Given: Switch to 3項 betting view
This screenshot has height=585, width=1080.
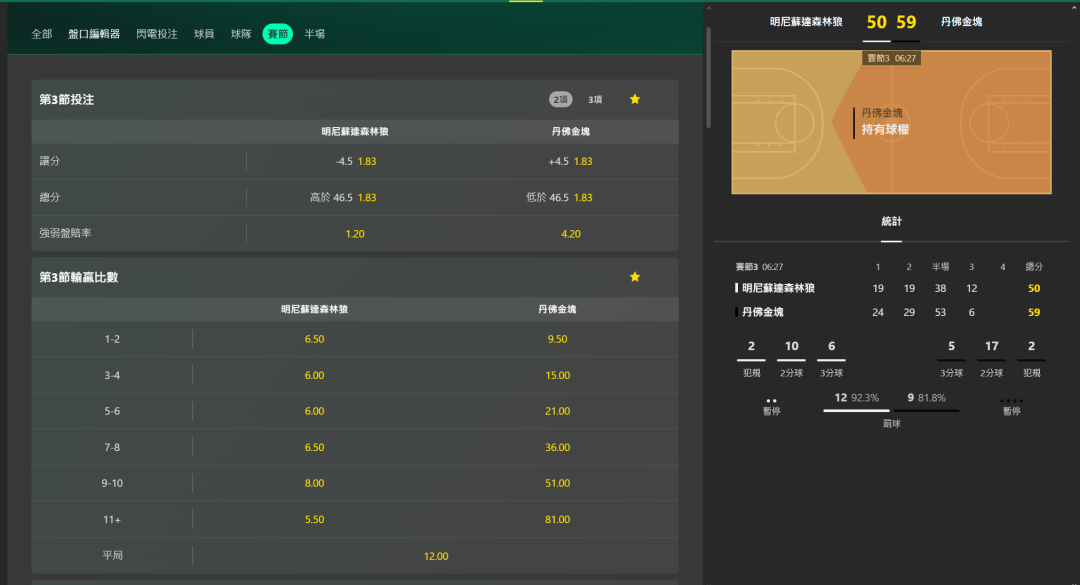Looking at the screenshot, I should click(595, 99).
